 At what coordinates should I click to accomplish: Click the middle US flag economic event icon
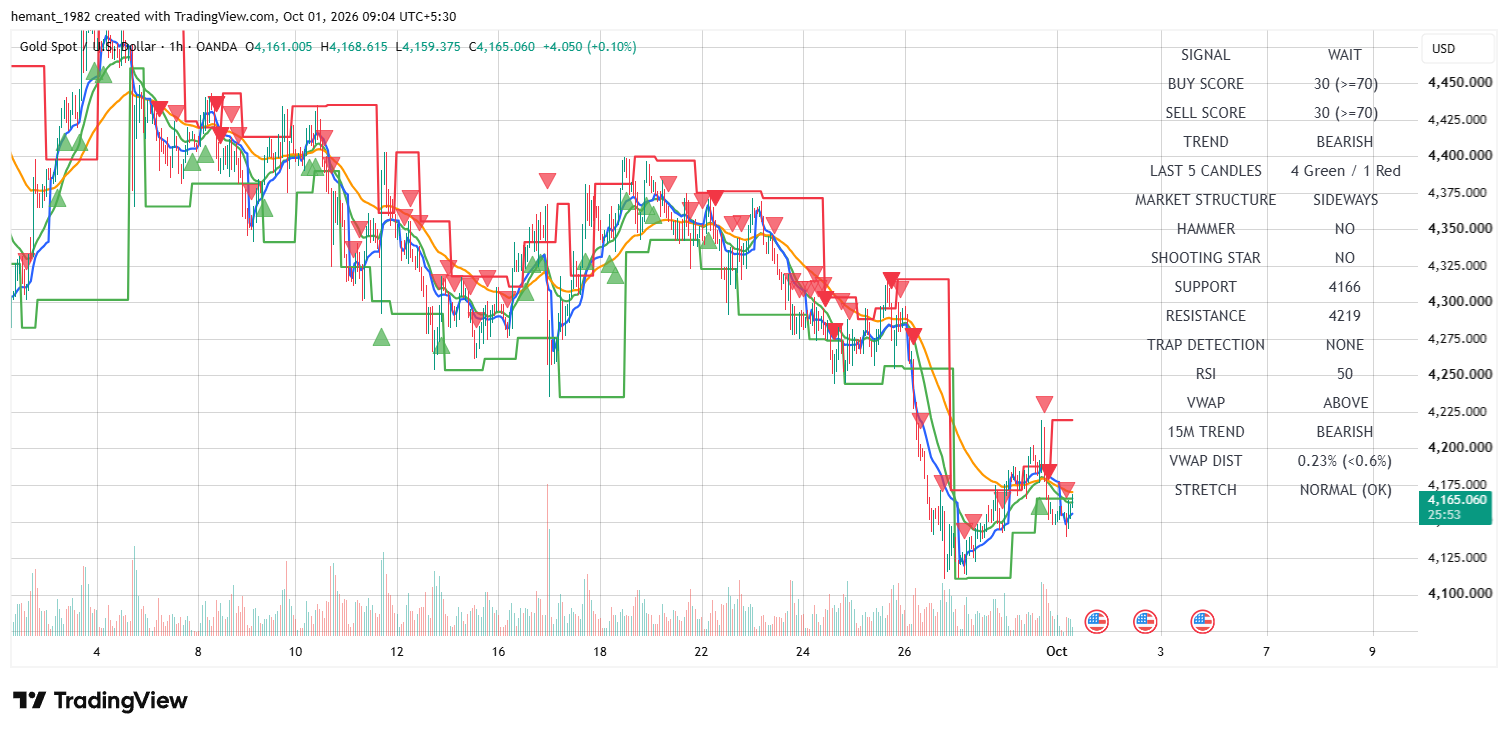pyautogui.click(x=1145, y=622)
